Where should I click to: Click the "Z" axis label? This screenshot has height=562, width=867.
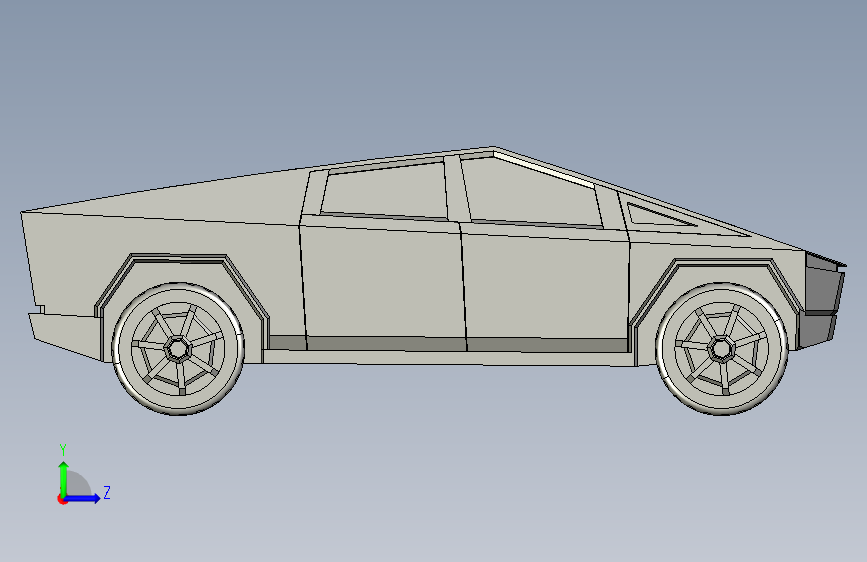tap(107, 492)
